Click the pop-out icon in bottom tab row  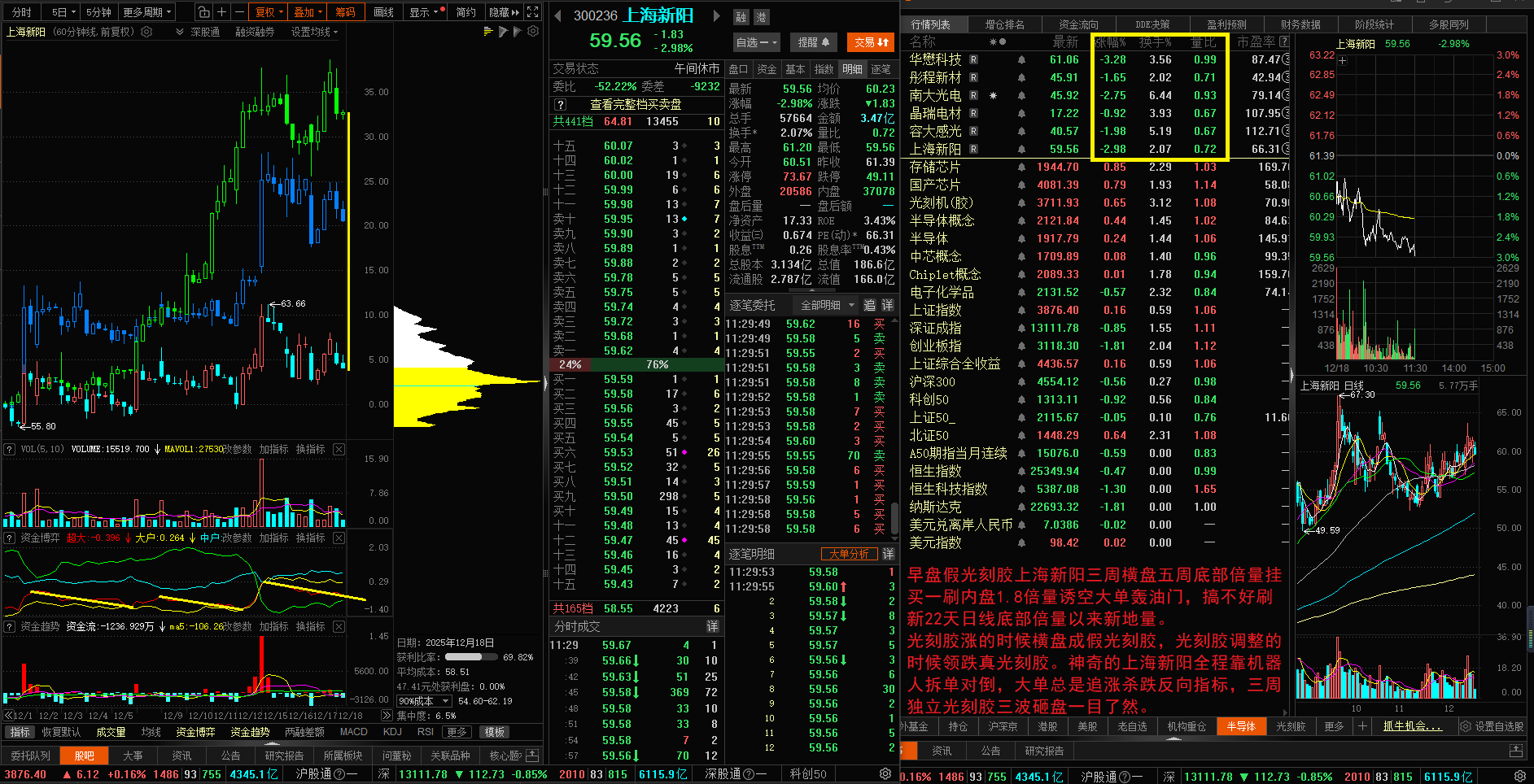click(532, 756)
